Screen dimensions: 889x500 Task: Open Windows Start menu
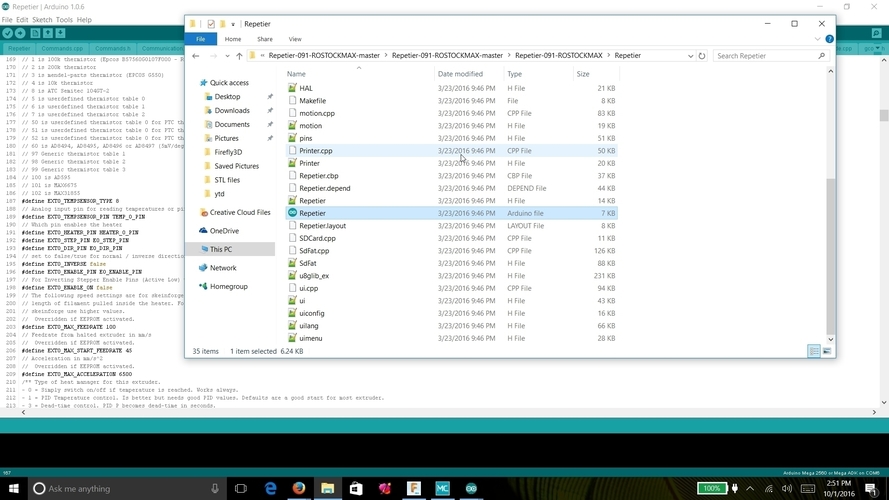pos(14,488)
